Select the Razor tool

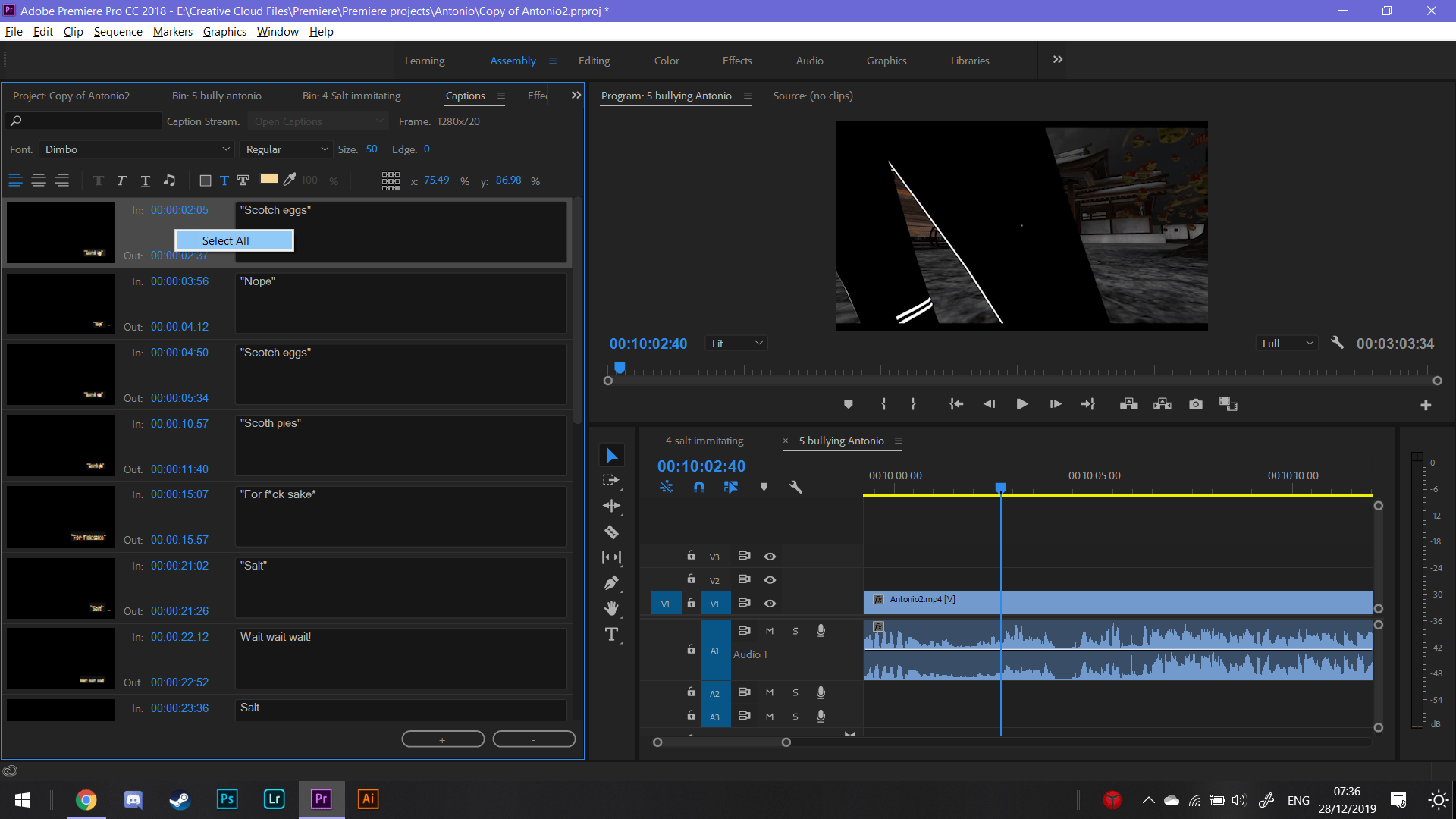pos(611,532)
